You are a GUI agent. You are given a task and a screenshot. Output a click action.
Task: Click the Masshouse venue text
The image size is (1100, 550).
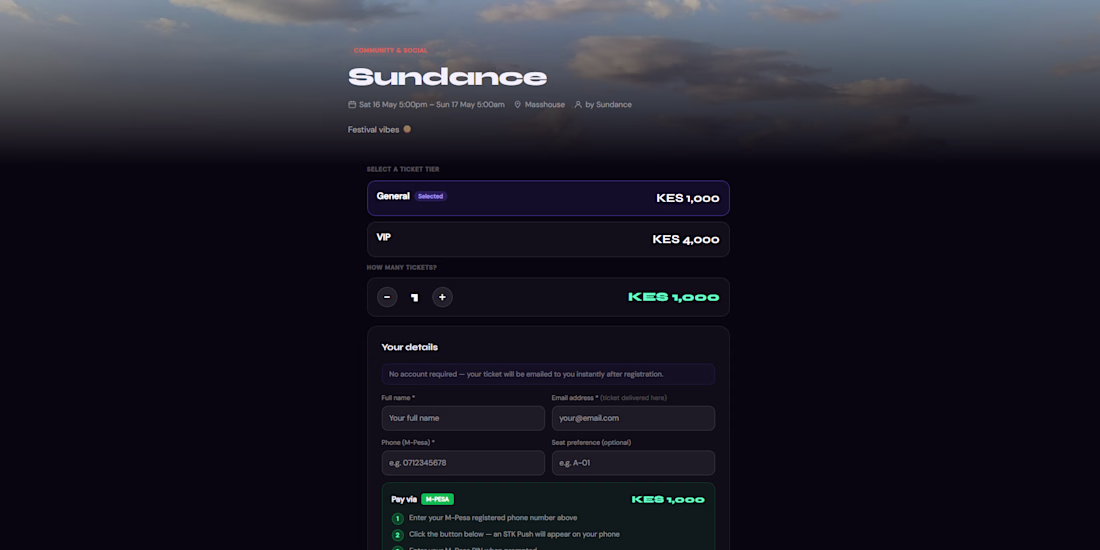(x=545, y=105)
